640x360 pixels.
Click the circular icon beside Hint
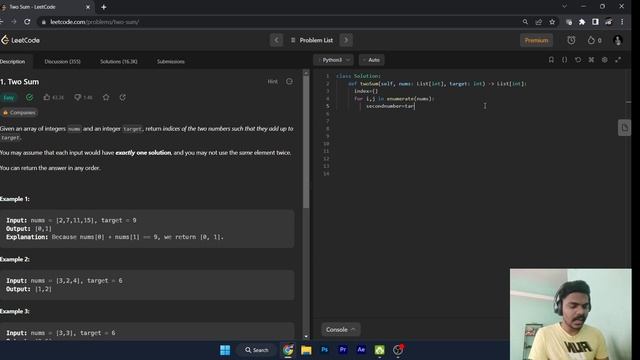point(289,81)
